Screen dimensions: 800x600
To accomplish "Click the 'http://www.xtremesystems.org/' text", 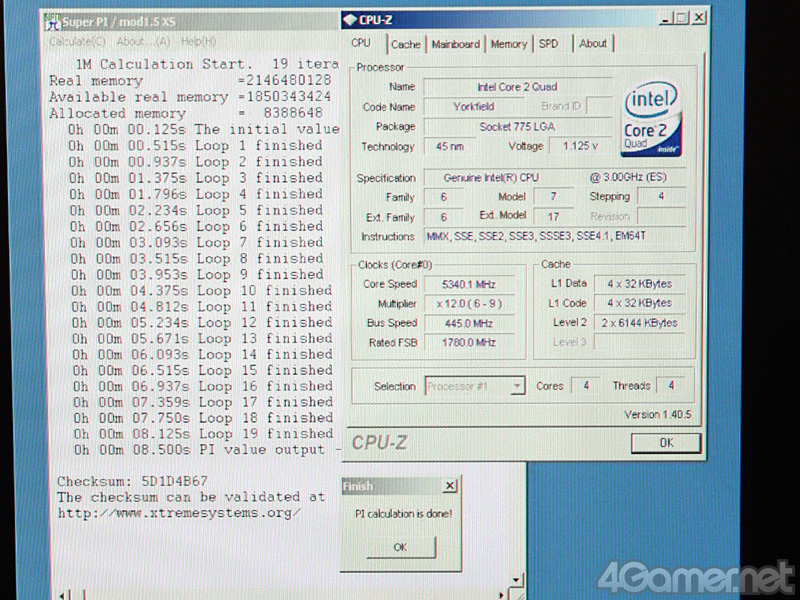I will pos(179,513).
